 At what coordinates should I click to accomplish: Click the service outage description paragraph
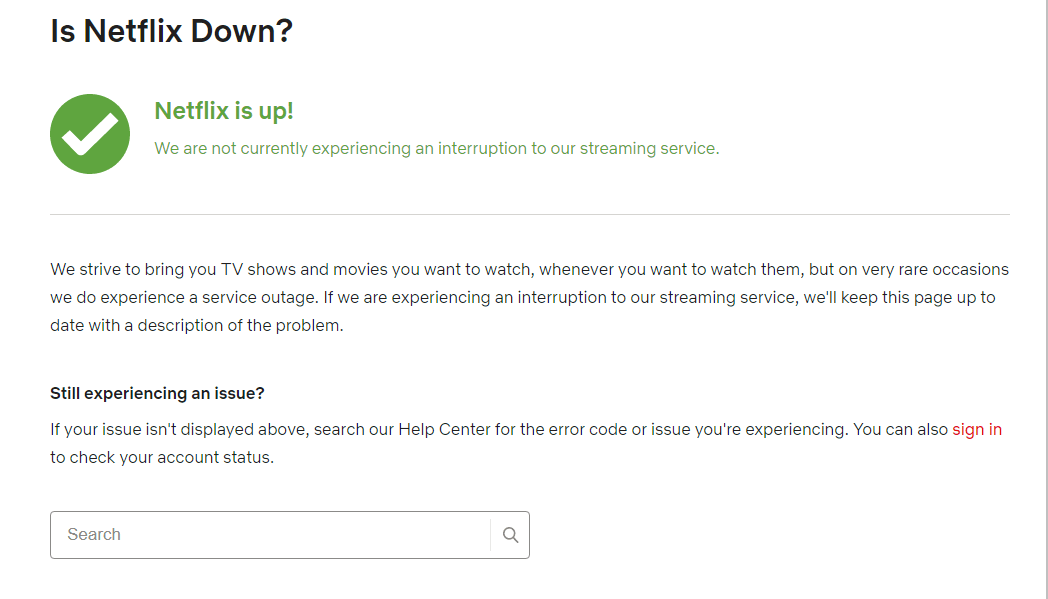click(x=529, y=297)
